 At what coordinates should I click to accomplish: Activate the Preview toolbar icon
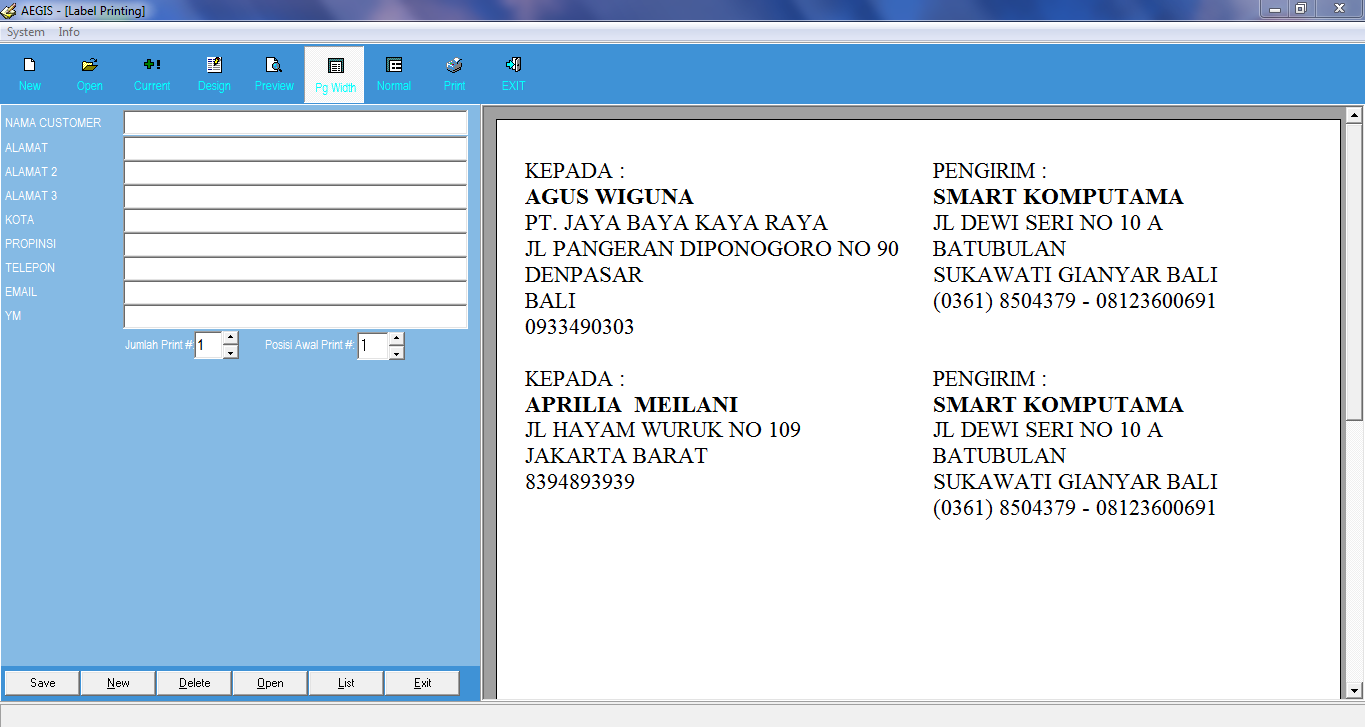(x=273, y=72)
